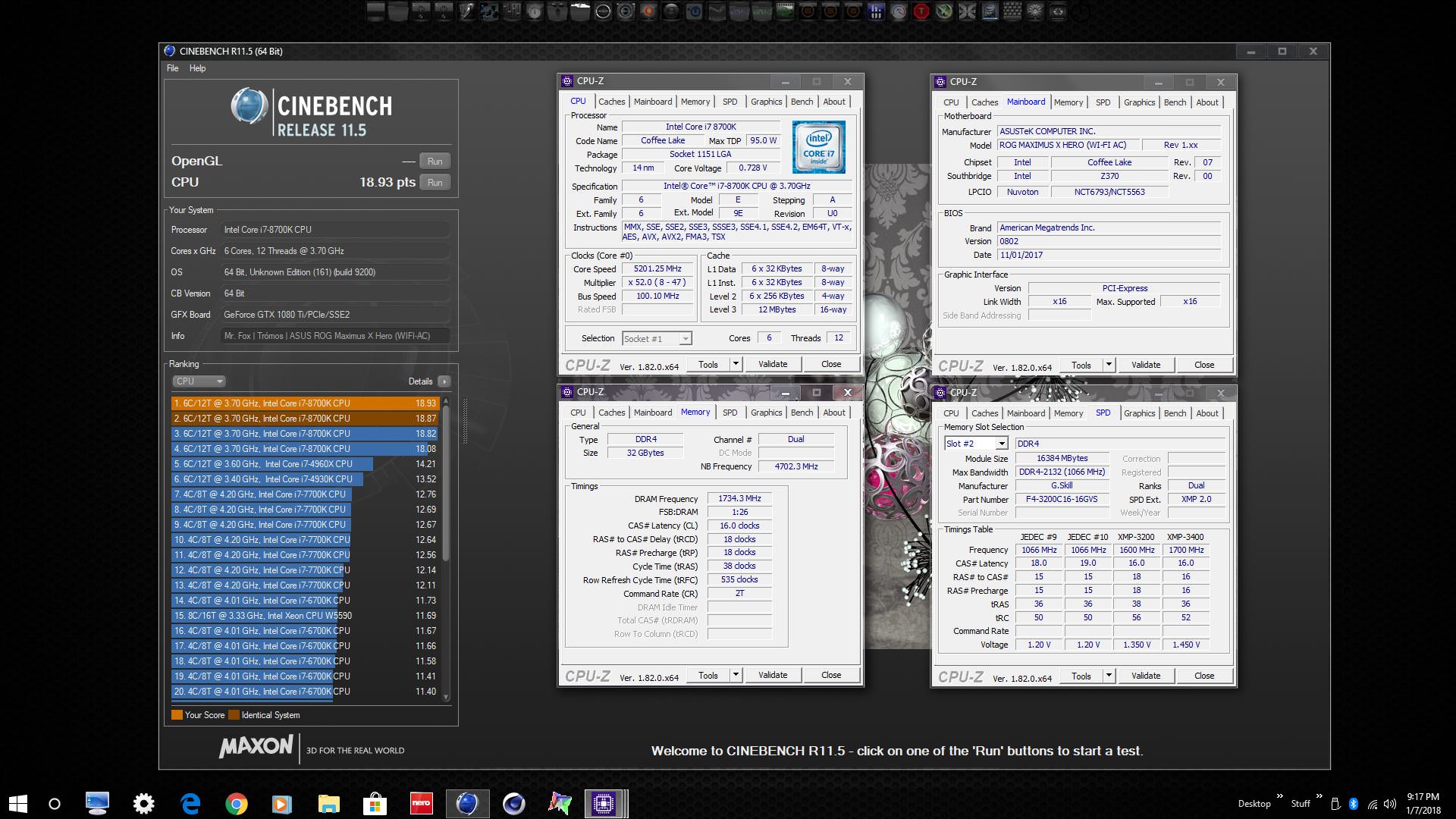Click the ranking Details arrow icon

444,381
